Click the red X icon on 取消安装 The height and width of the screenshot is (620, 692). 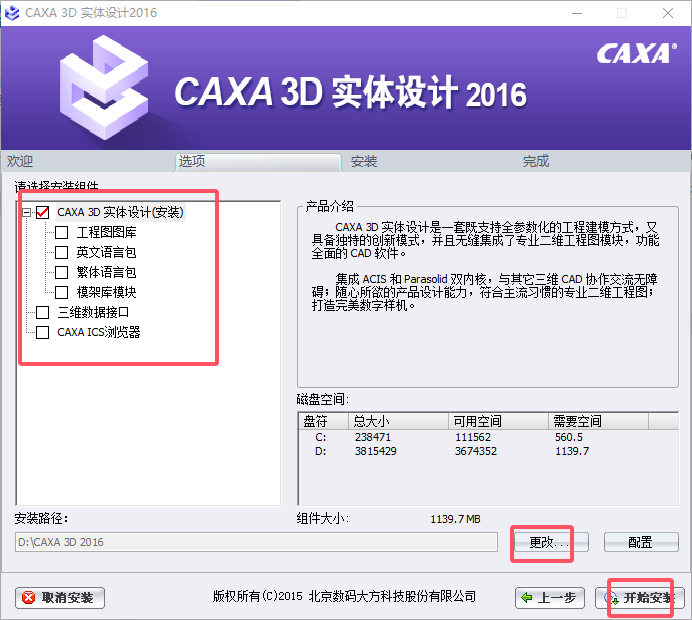30,598
